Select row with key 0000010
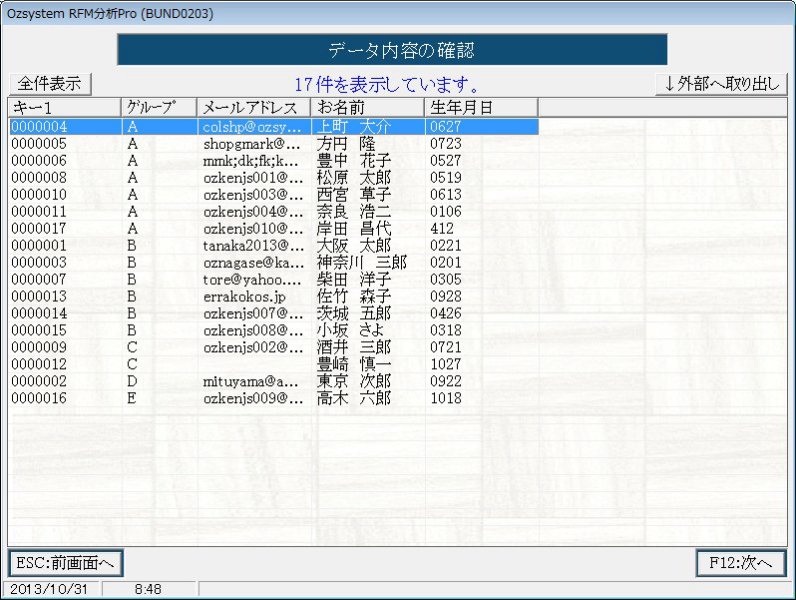796x600 pixels. [274, 194]
